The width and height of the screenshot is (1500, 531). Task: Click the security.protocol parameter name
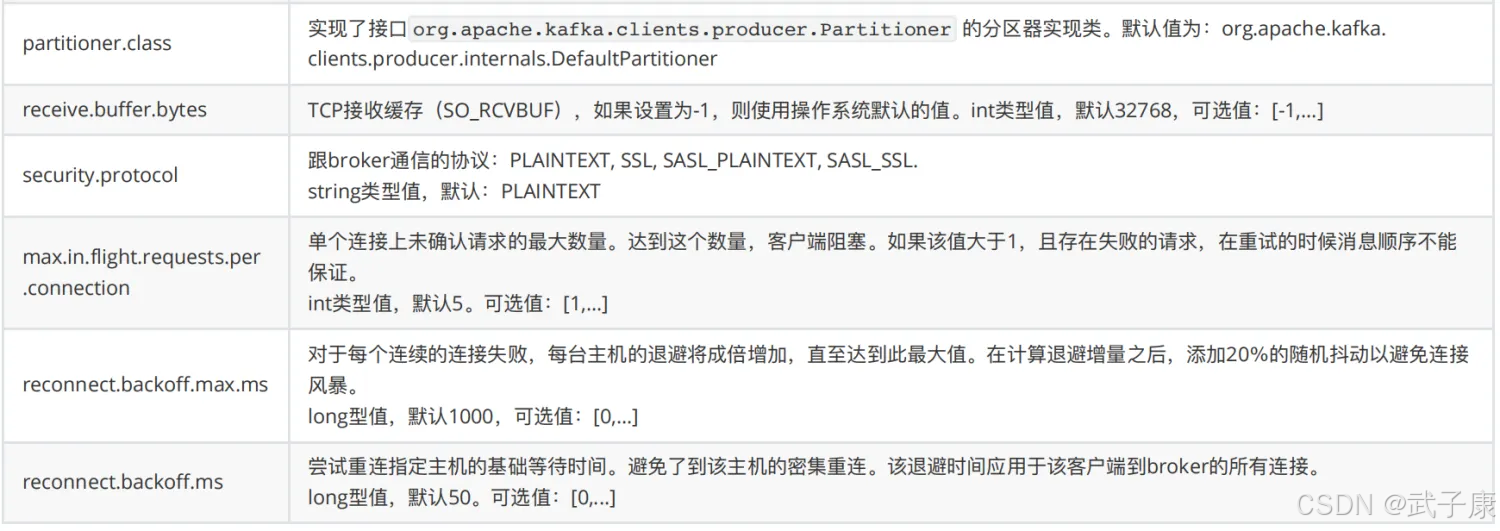point(100,175)
